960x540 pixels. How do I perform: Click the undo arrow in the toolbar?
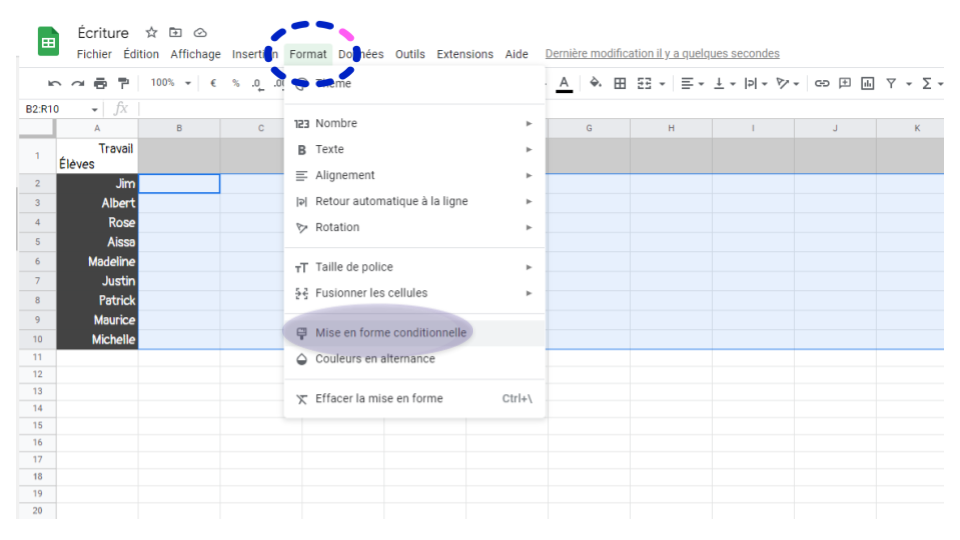point(55,83)
